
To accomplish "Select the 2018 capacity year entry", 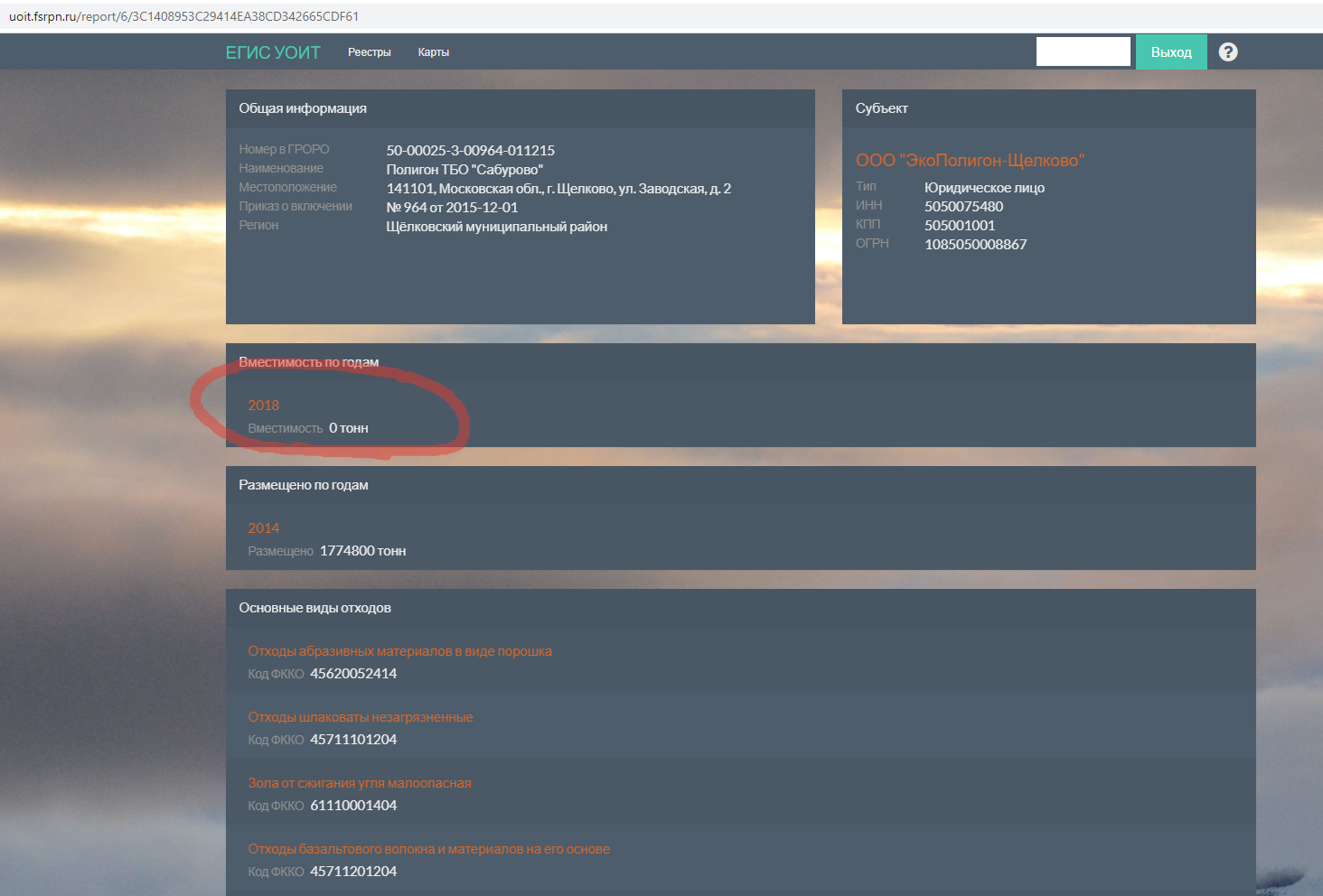I will (x=264, y=406).
